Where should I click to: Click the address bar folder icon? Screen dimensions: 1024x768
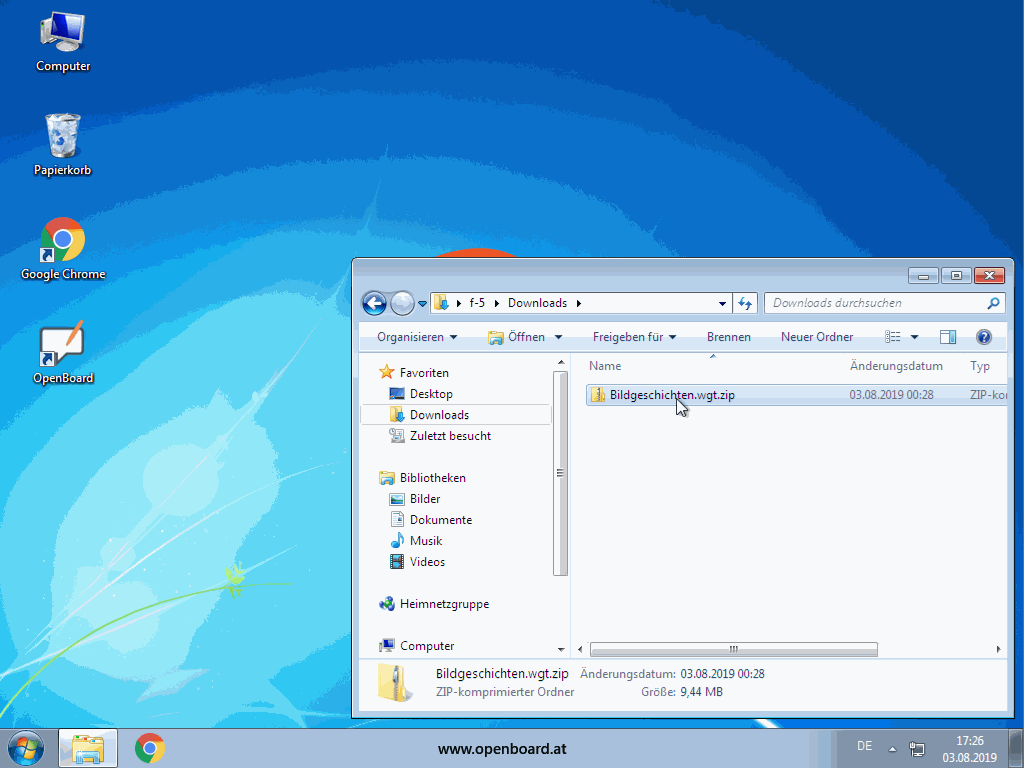click(x=441, y=303)
